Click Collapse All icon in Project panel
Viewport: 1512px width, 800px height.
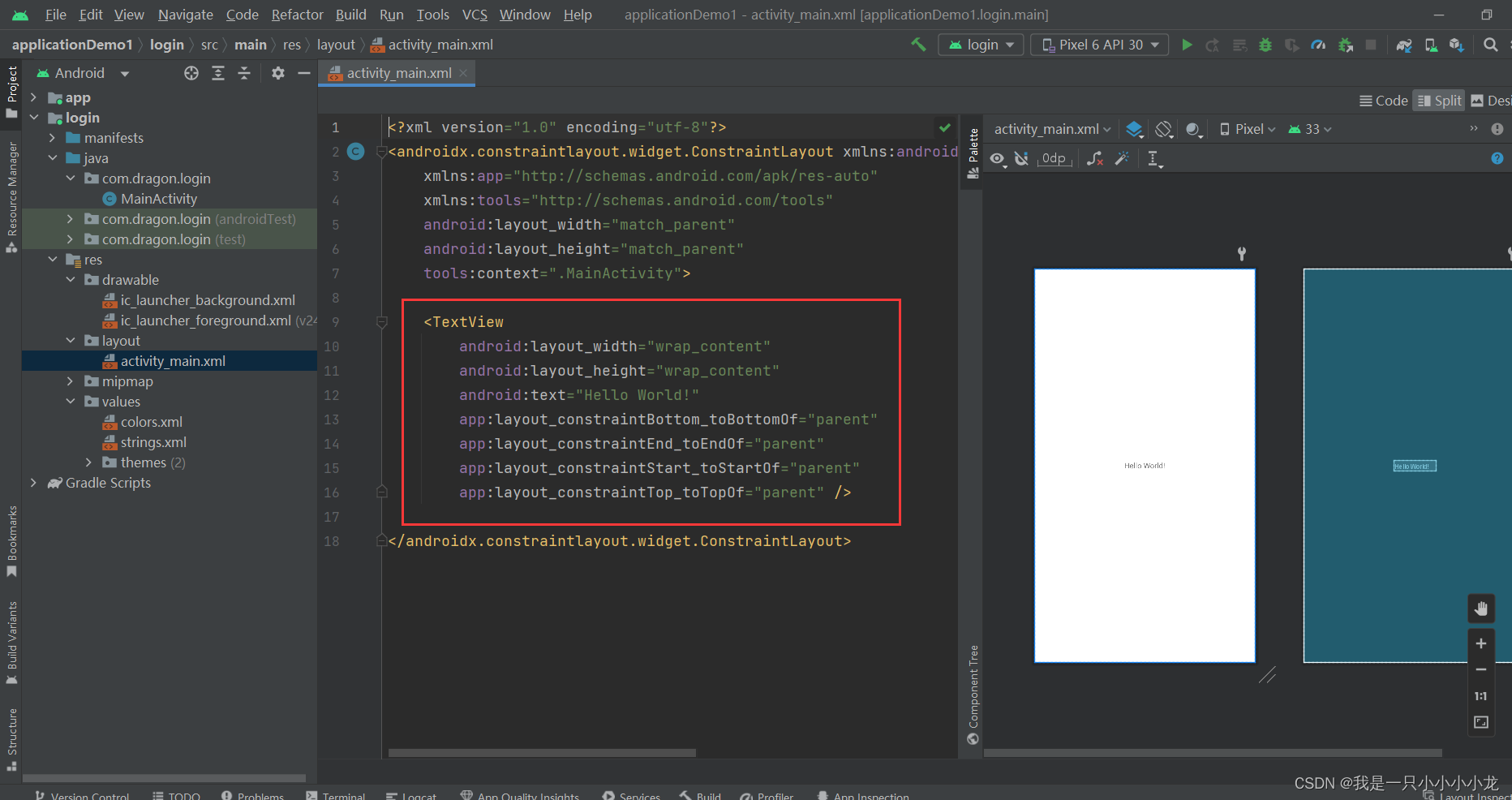coord(244,73)
